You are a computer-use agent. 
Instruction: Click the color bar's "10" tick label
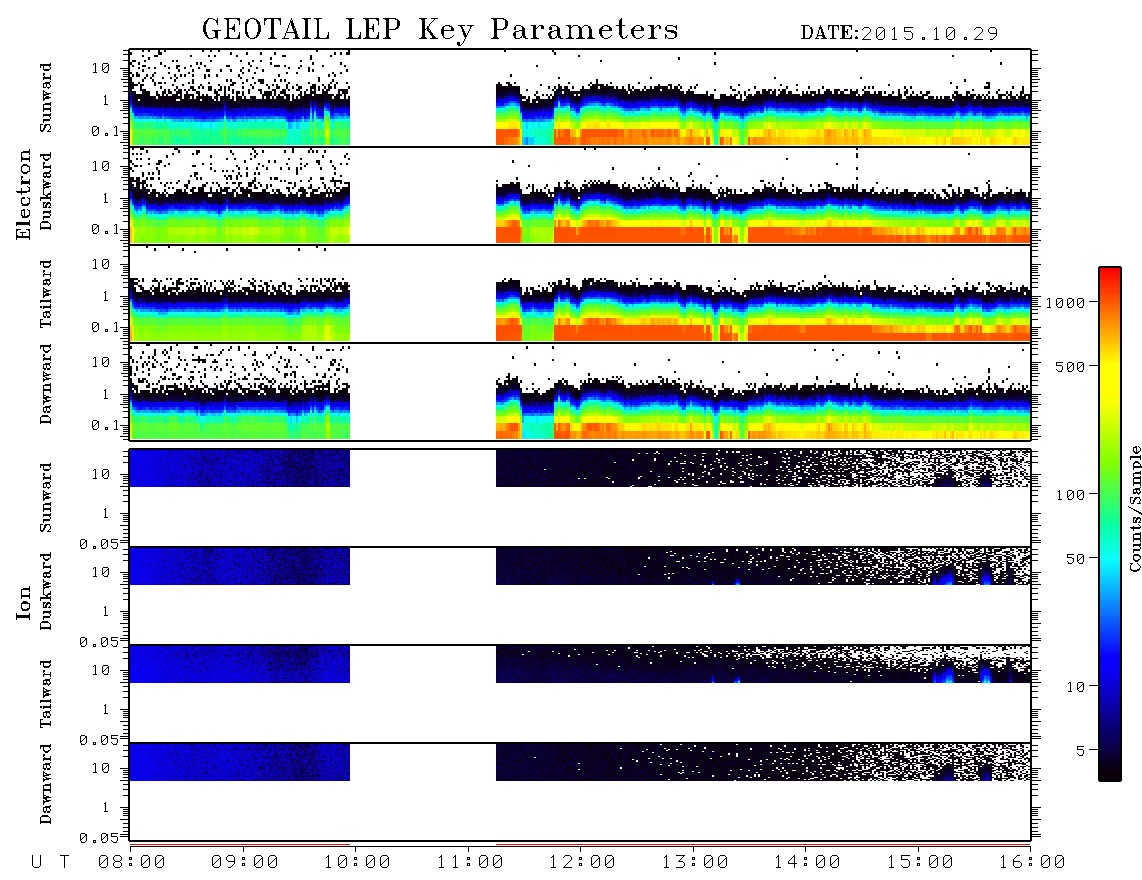click(1076, 687)
